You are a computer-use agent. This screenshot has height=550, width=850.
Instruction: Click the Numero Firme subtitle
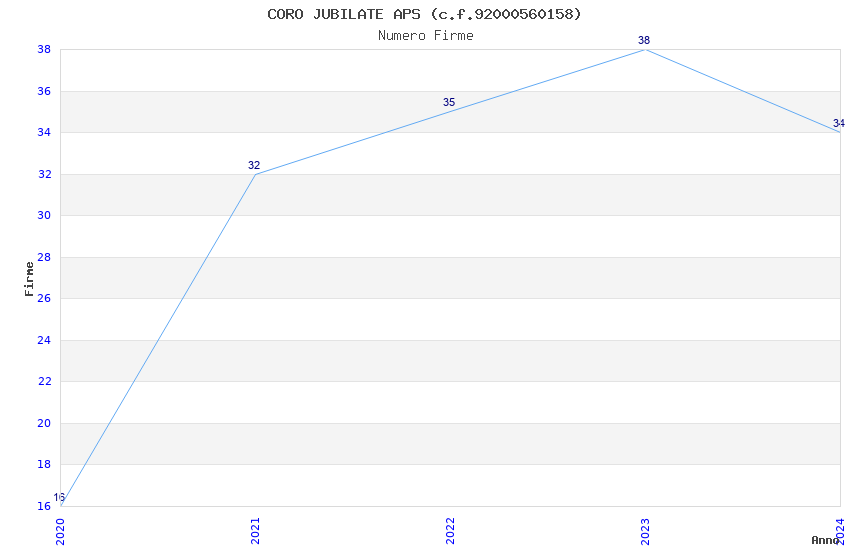(x=426, y=35)
